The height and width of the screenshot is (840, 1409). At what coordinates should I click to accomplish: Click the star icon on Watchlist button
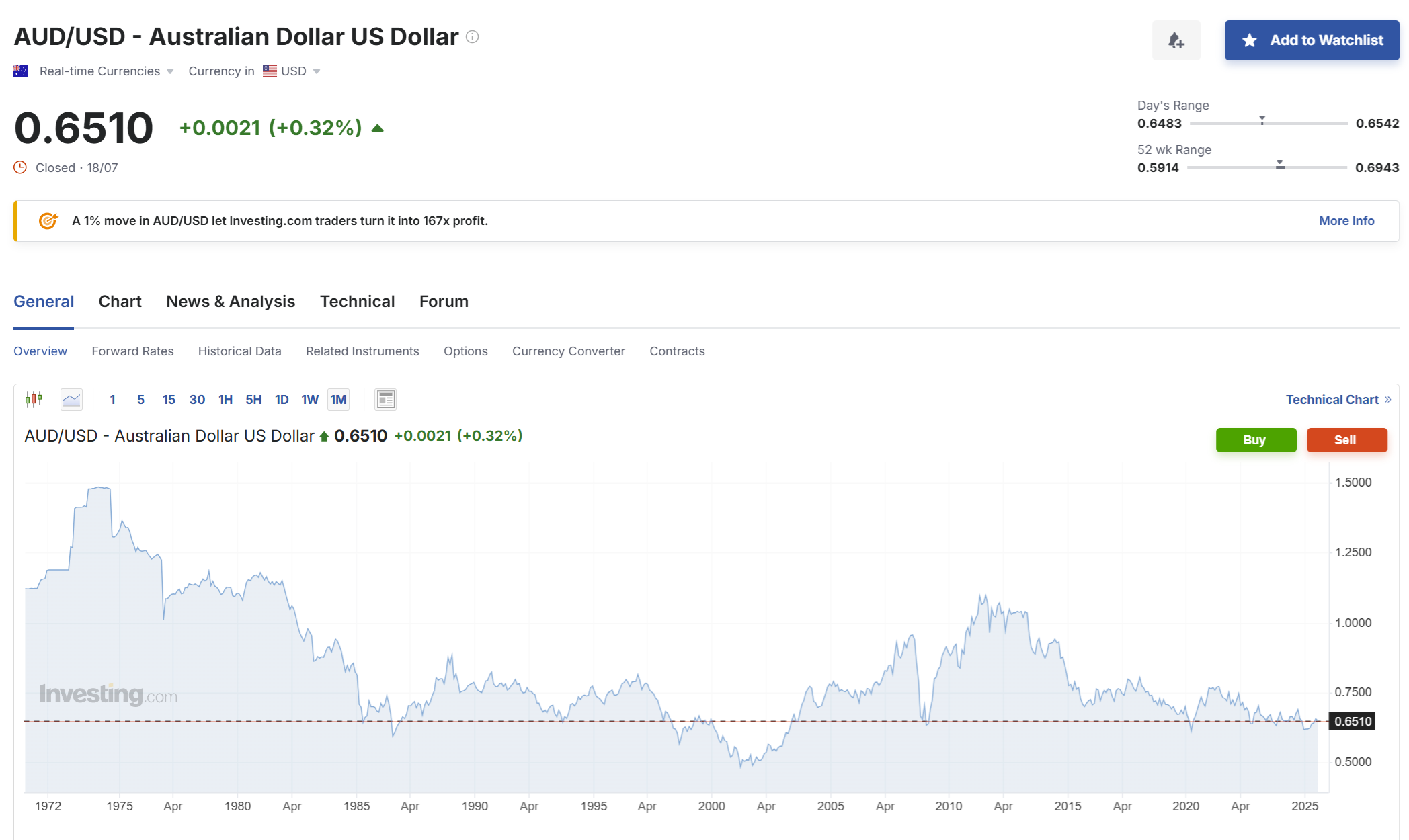click(x=1250, y=40)
